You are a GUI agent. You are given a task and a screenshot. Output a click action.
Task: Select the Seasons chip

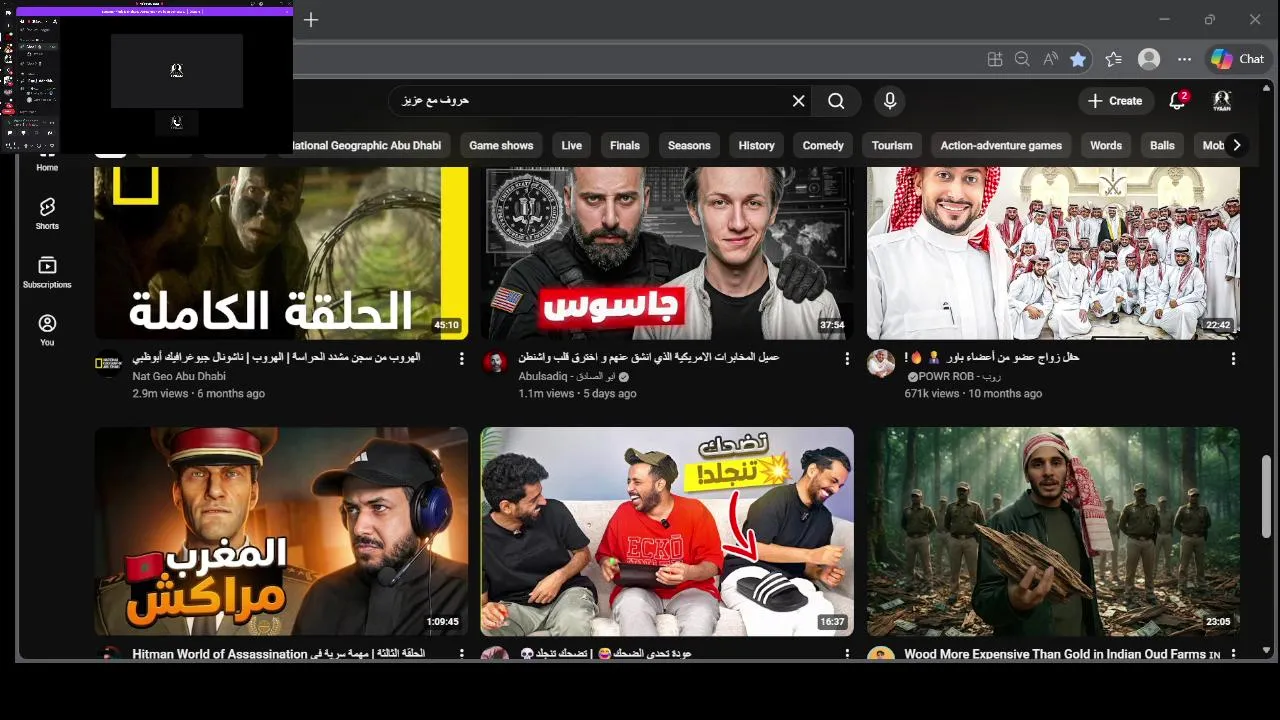click(x=689, y=145)
